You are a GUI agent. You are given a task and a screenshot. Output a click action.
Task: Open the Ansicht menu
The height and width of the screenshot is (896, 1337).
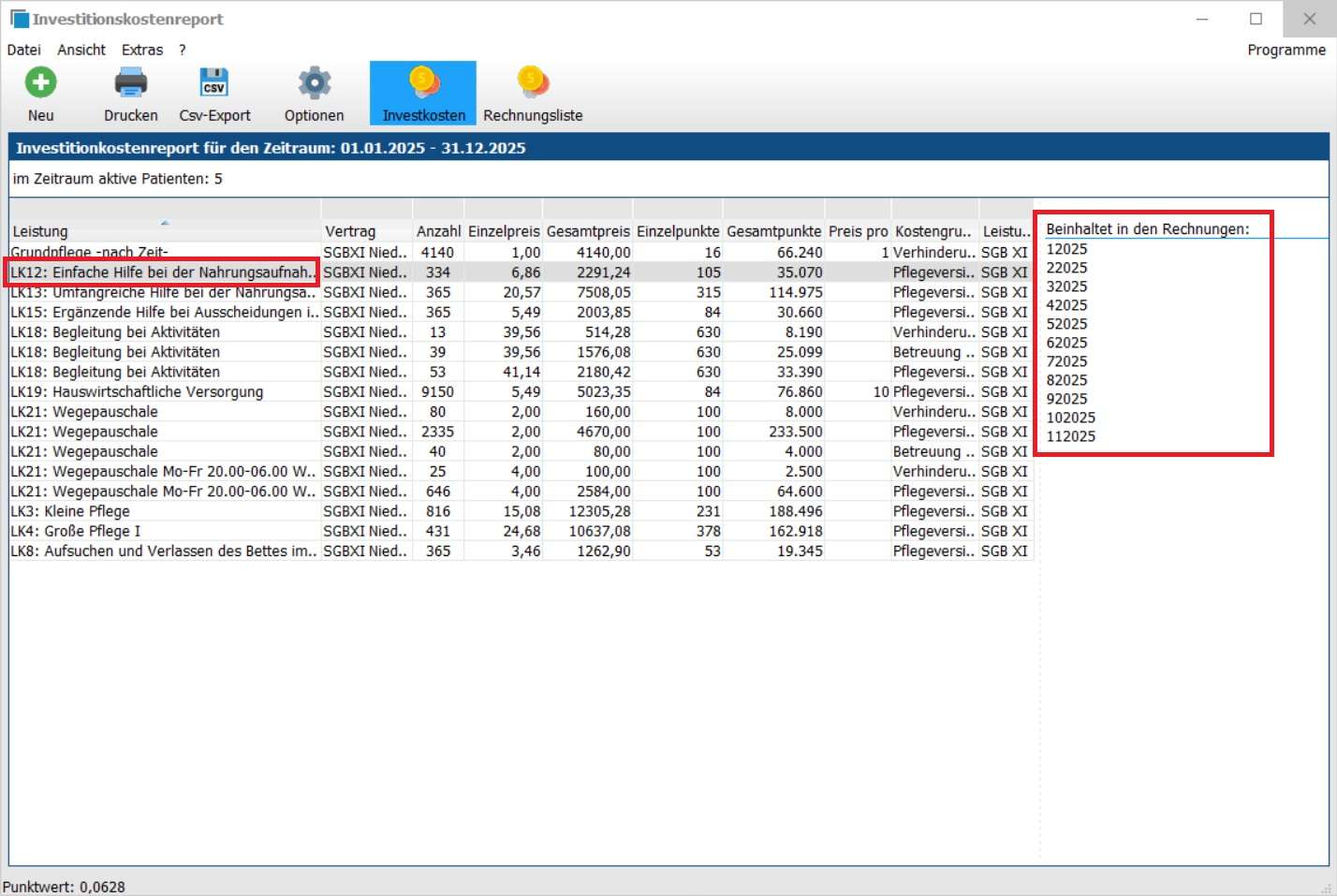coord(81,50)
